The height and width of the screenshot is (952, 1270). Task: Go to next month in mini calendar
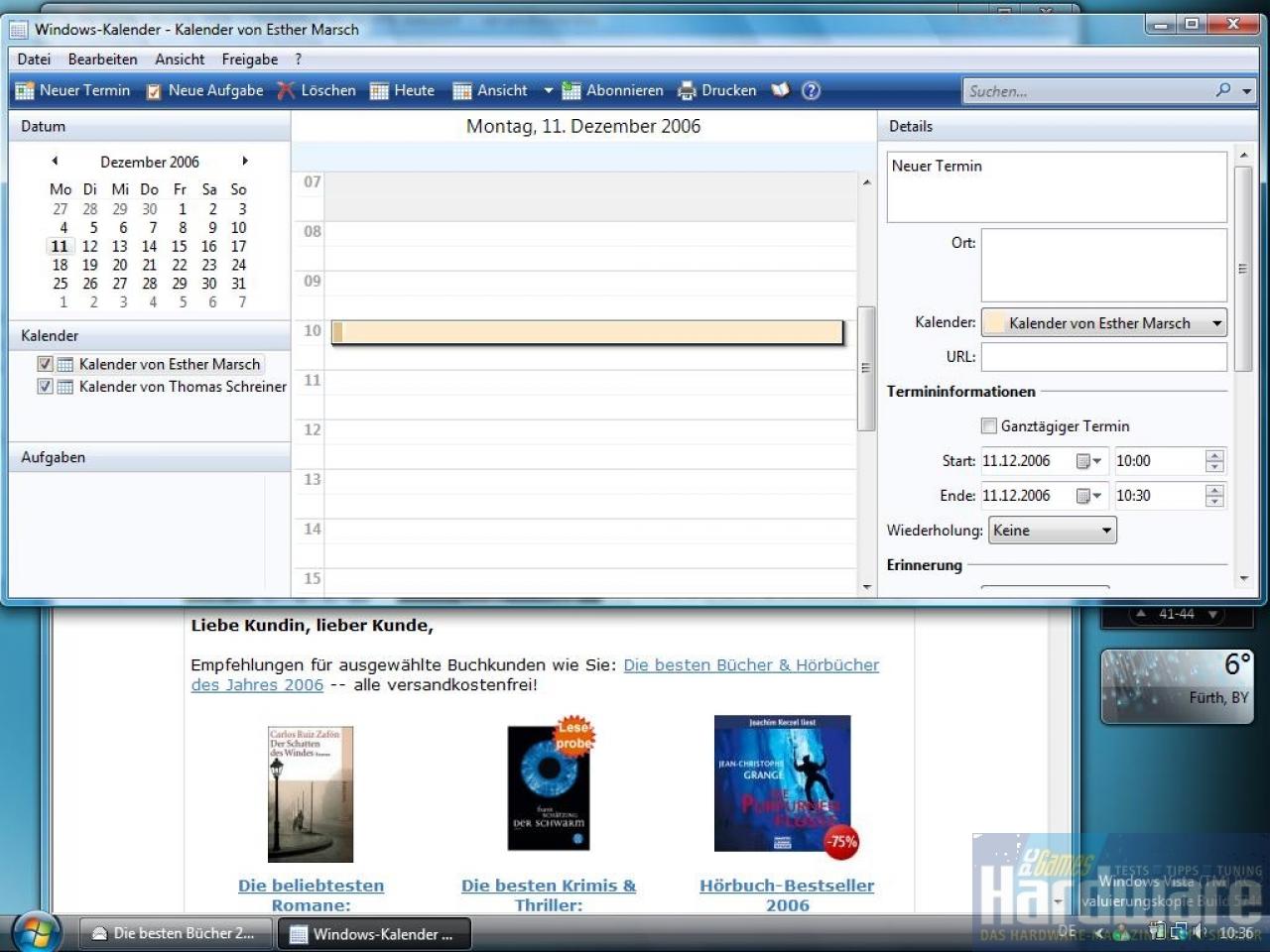tap(245, 161)
